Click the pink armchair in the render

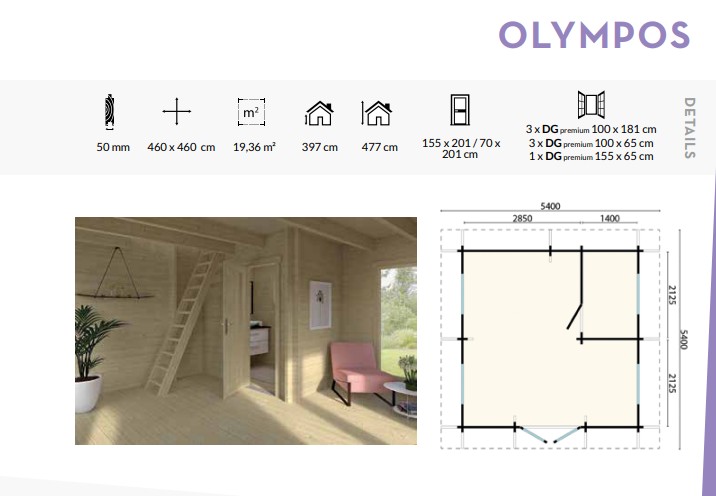point(363,373)
